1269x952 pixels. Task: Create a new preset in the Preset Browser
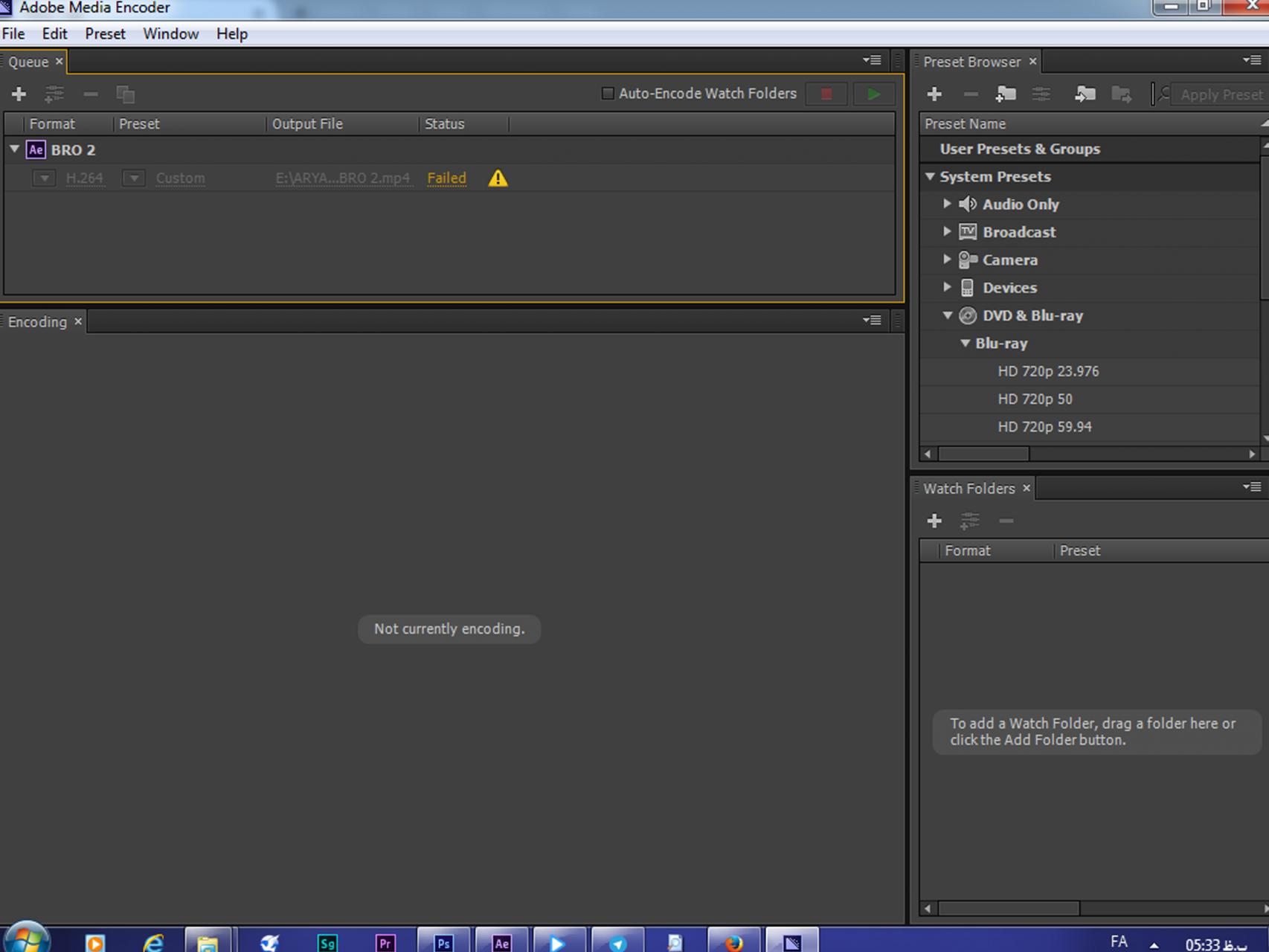(x=934, y=94)
